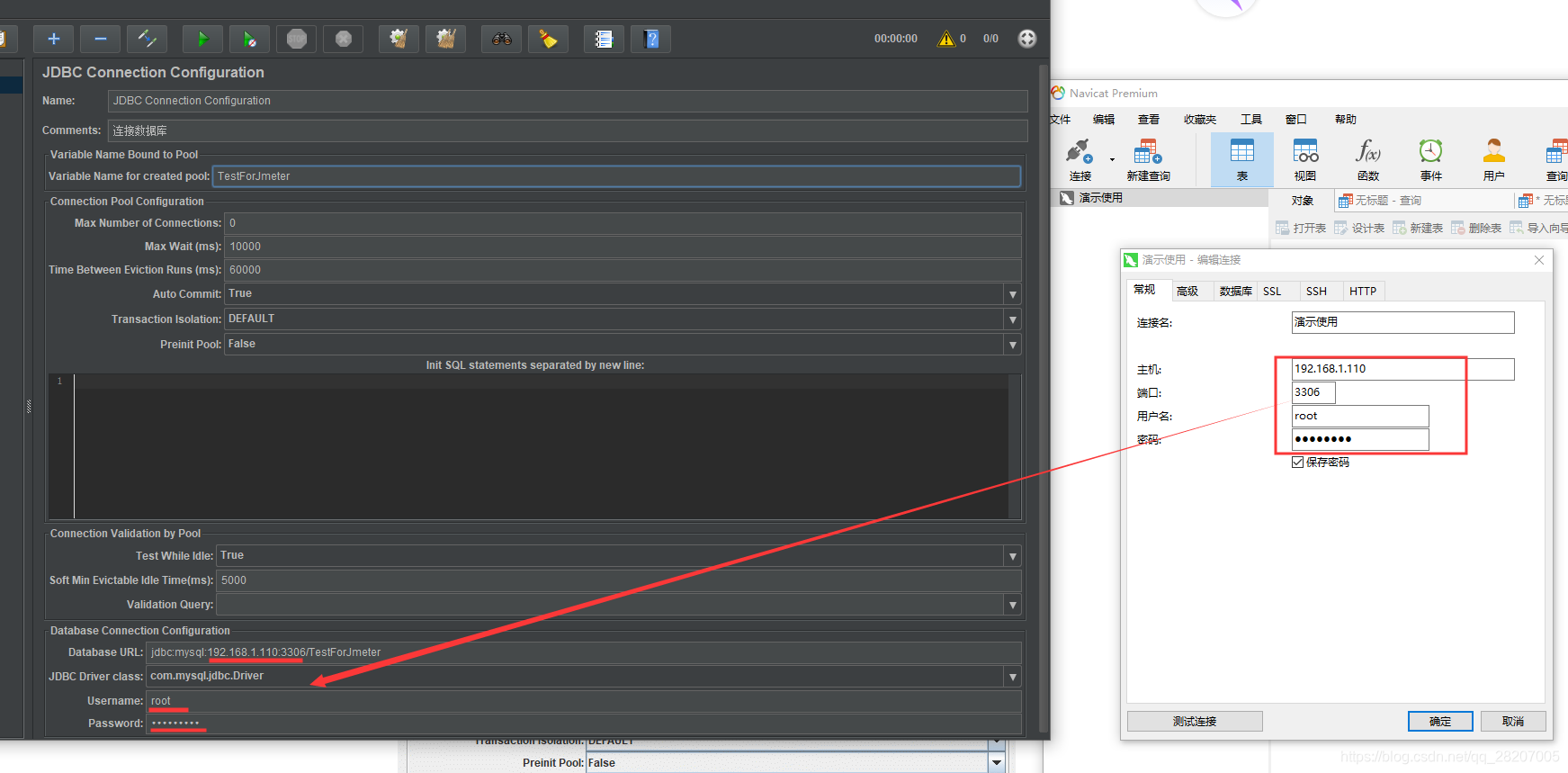
Task: Close the 编辑连接 dialog
Action: (1539, 260)
